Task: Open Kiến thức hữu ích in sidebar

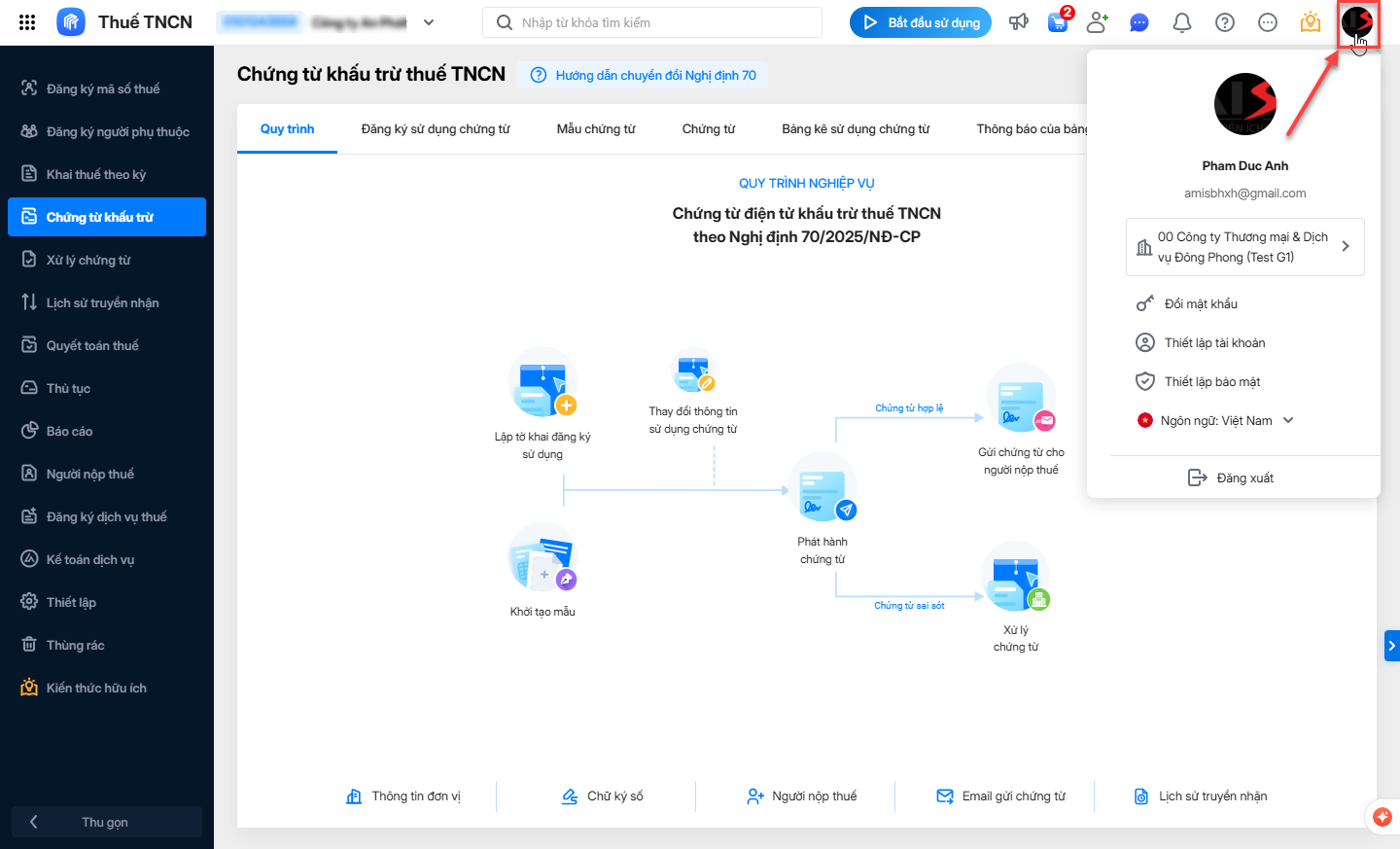Action: (x=107, y=688)
